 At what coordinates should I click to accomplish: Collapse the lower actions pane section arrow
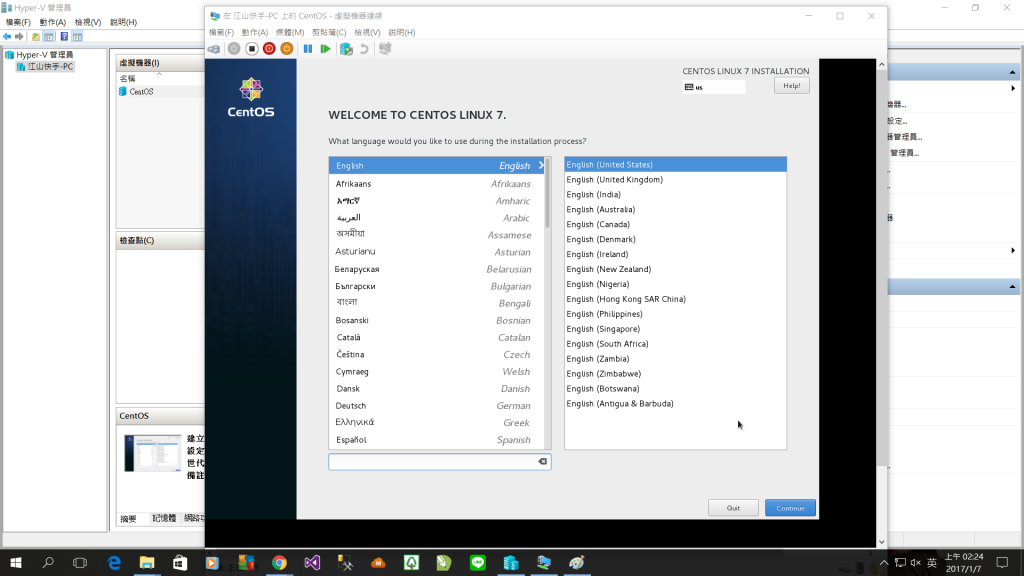click(x=1012, y=287)
